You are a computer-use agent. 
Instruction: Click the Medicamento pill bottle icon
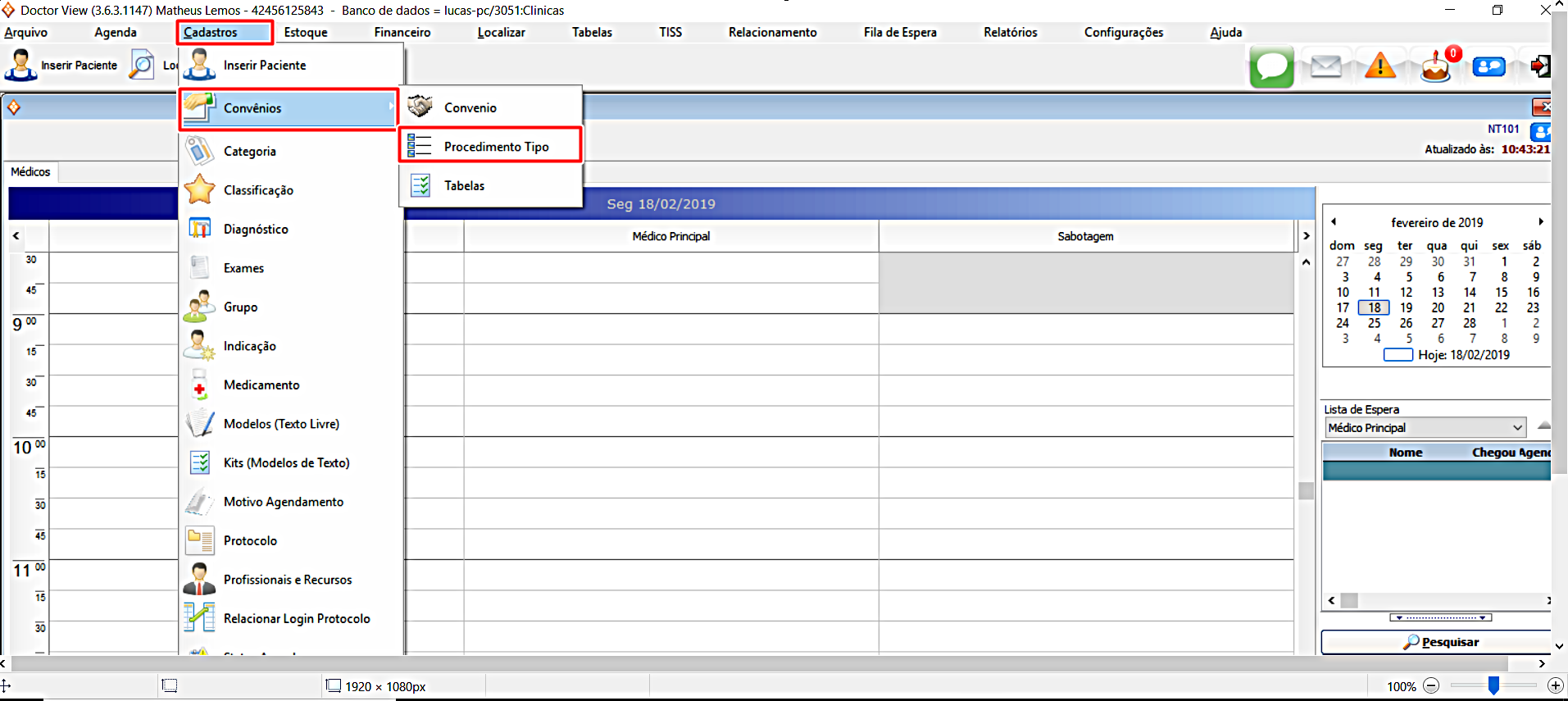[x=199, y=385]
